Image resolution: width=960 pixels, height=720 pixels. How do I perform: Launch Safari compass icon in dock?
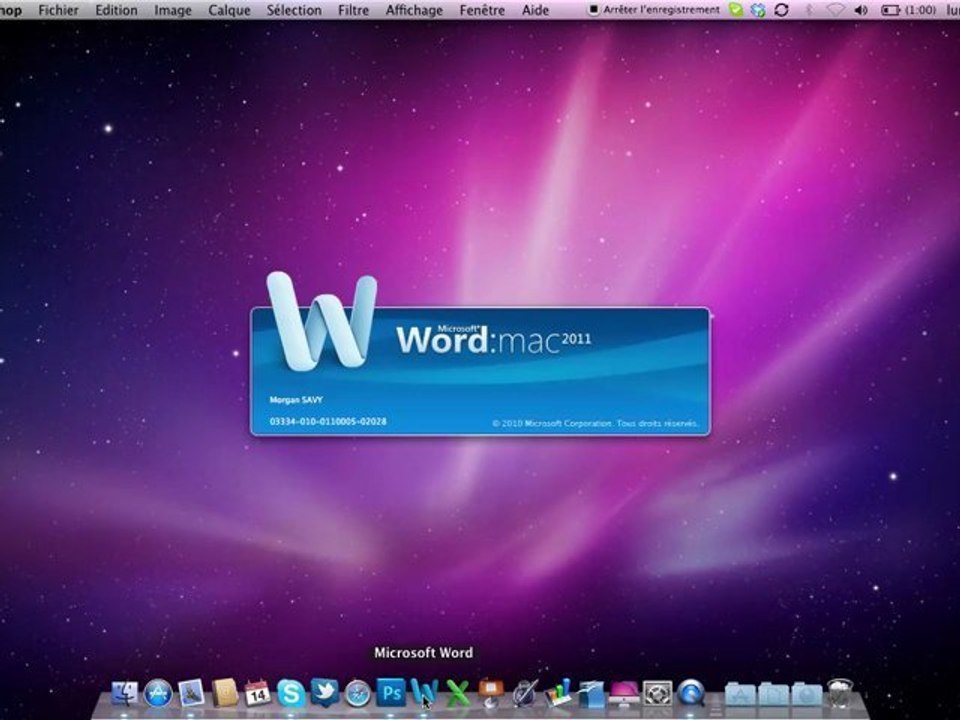point(358,694)
